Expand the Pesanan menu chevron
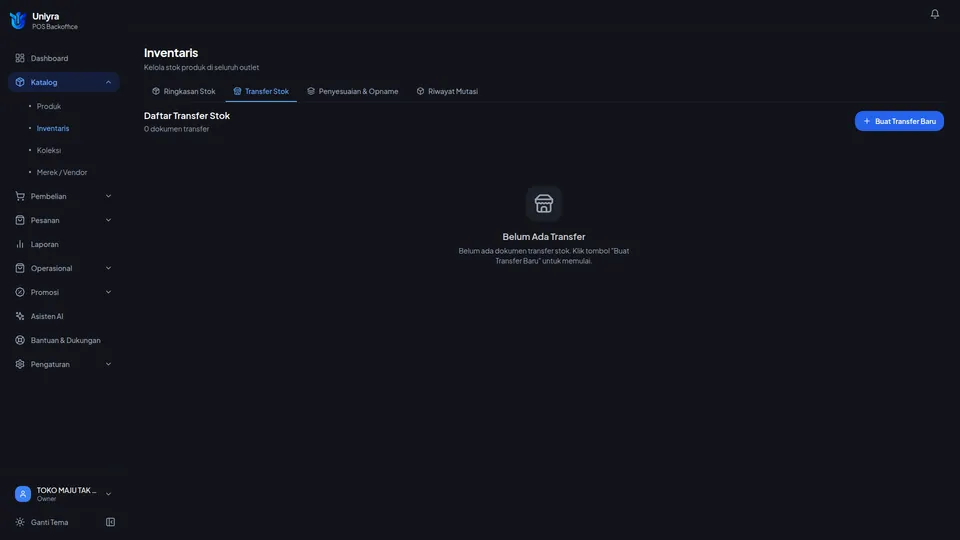Image resolution: width=960 pixels, height=540 pixels. (108, 220)
